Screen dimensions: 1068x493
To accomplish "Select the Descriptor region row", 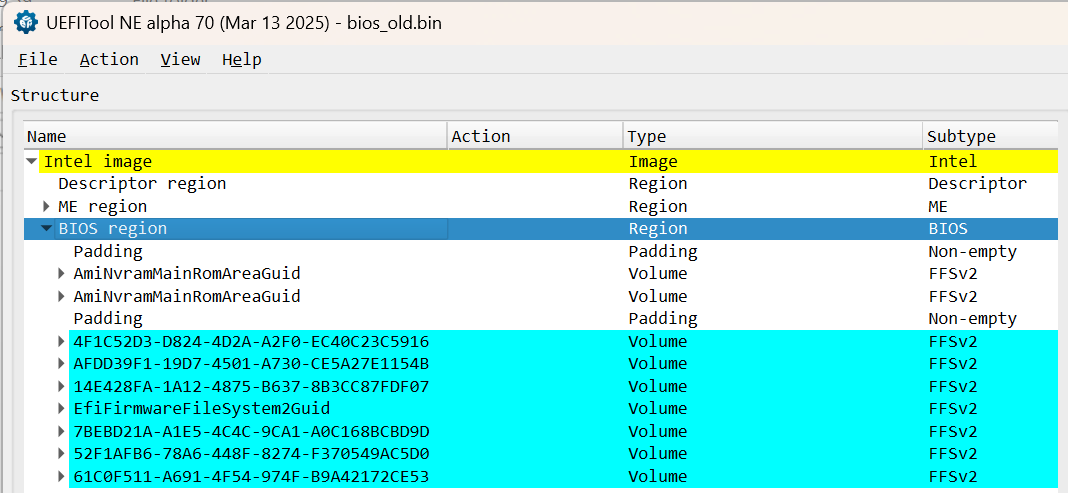I will click(541, 184).
